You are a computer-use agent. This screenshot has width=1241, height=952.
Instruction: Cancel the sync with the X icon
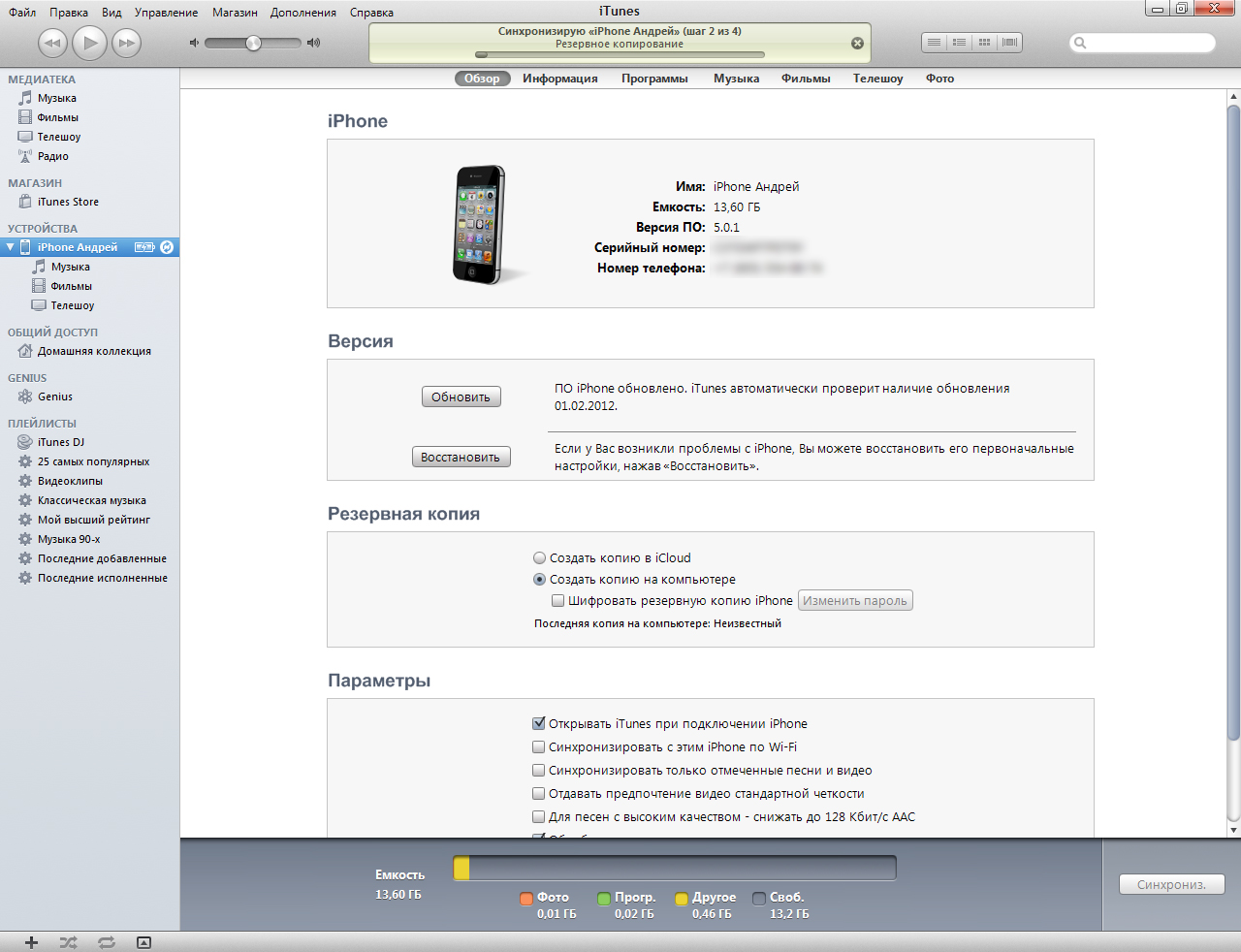(857, 44)
